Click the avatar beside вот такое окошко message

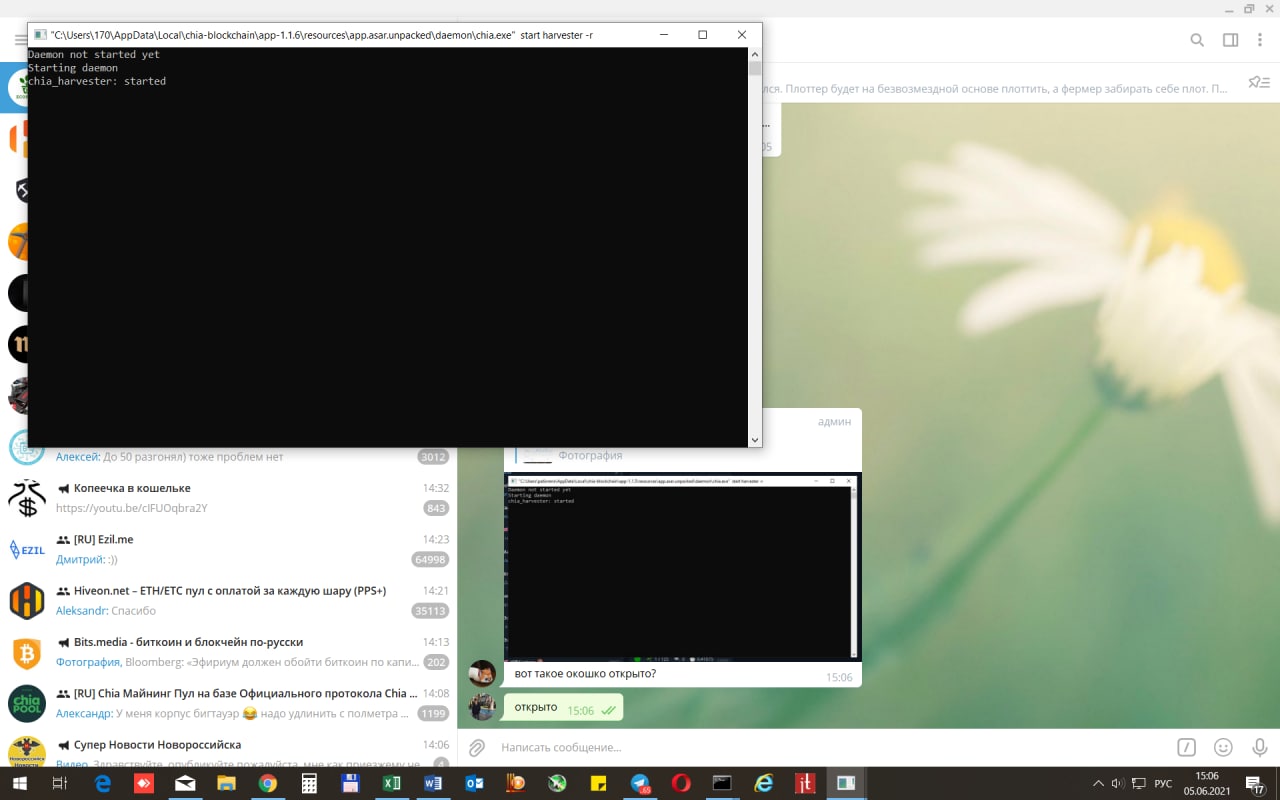pyautogui.click(x=483, y=673)
